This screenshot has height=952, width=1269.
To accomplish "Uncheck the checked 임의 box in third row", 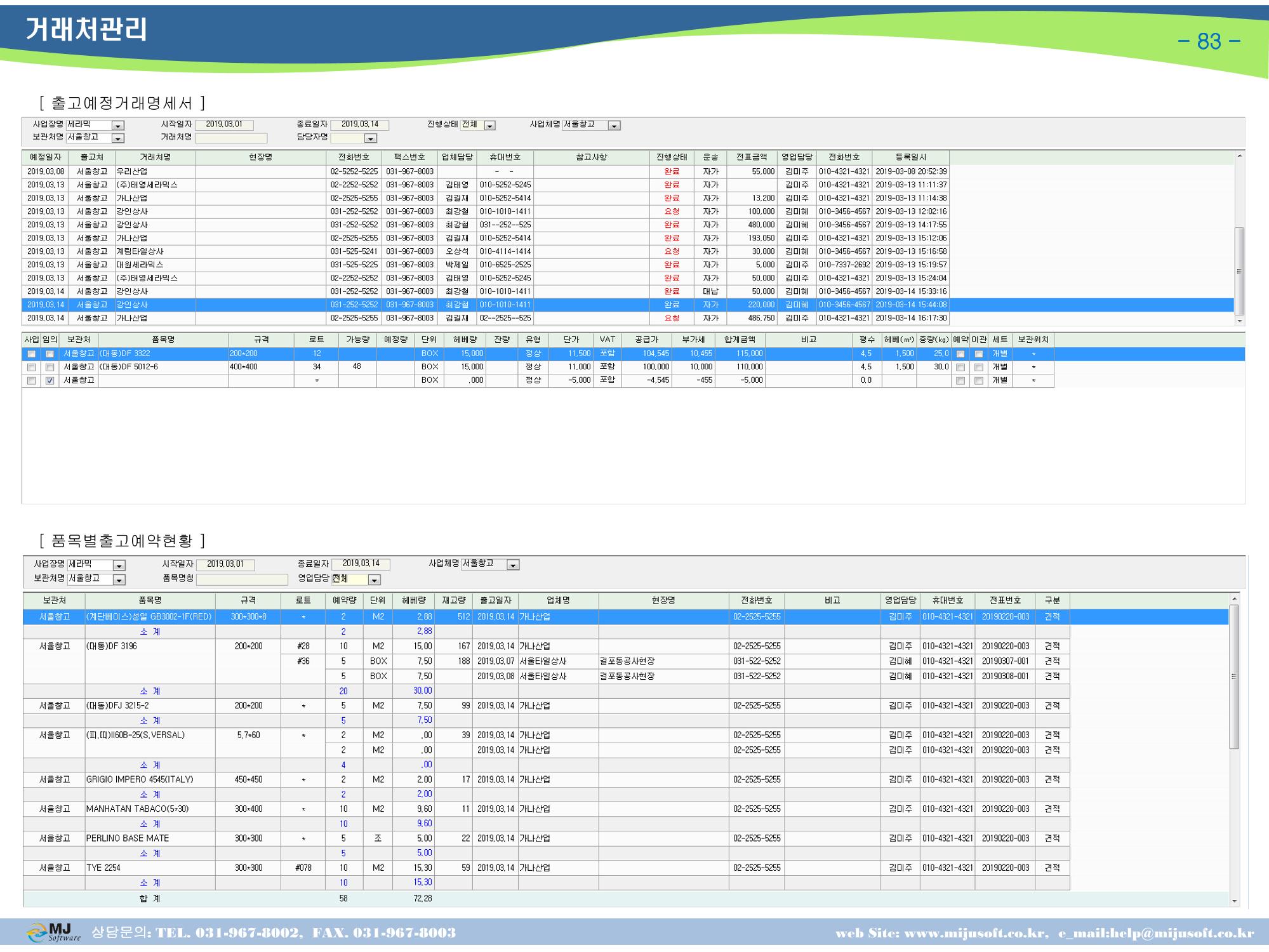I will pyautogui.click(x=50, y=381).
